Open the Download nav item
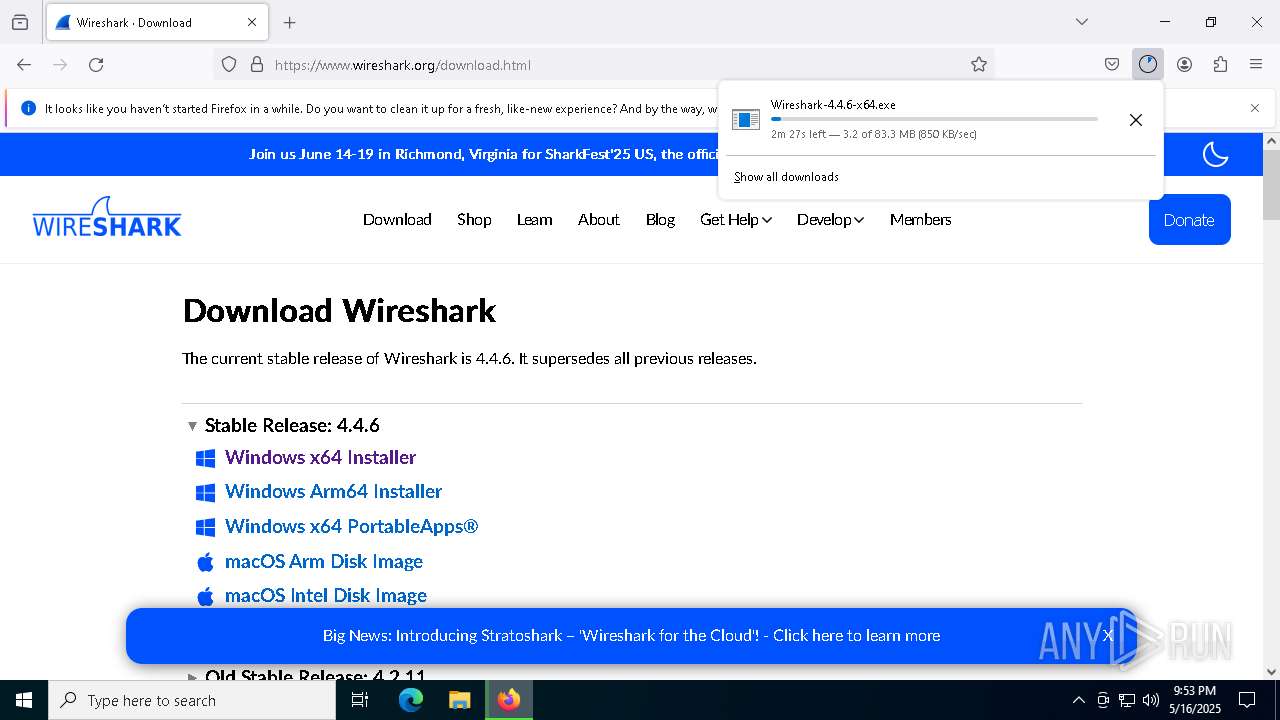This screenshot has width=1280, height=720. click(397, 220)
